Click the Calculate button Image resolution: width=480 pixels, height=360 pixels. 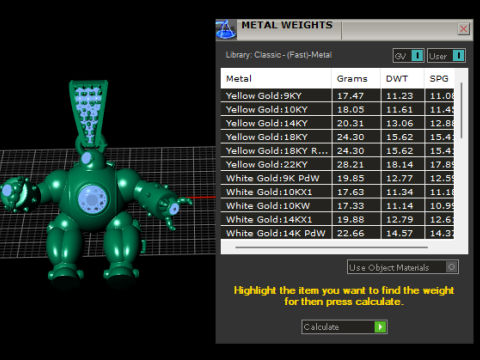(344, 327)
